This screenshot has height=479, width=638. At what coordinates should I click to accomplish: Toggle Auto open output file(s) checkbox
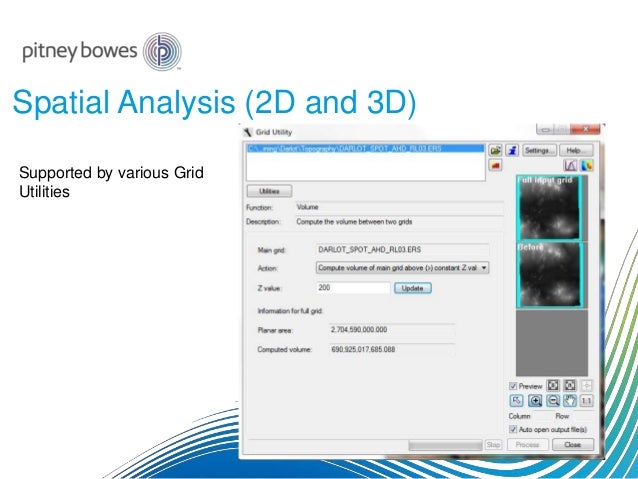[513, 429]
